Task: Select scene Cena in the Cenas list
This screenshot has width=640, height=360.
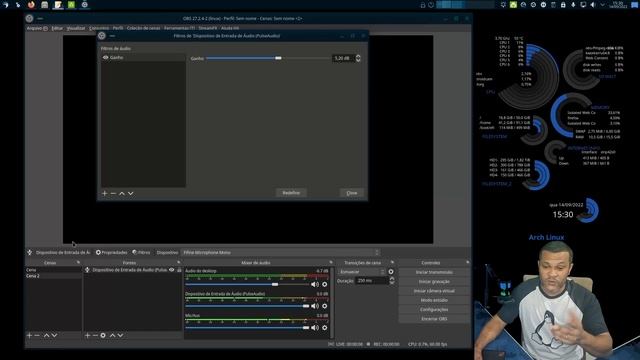Action: click(53, 270)
